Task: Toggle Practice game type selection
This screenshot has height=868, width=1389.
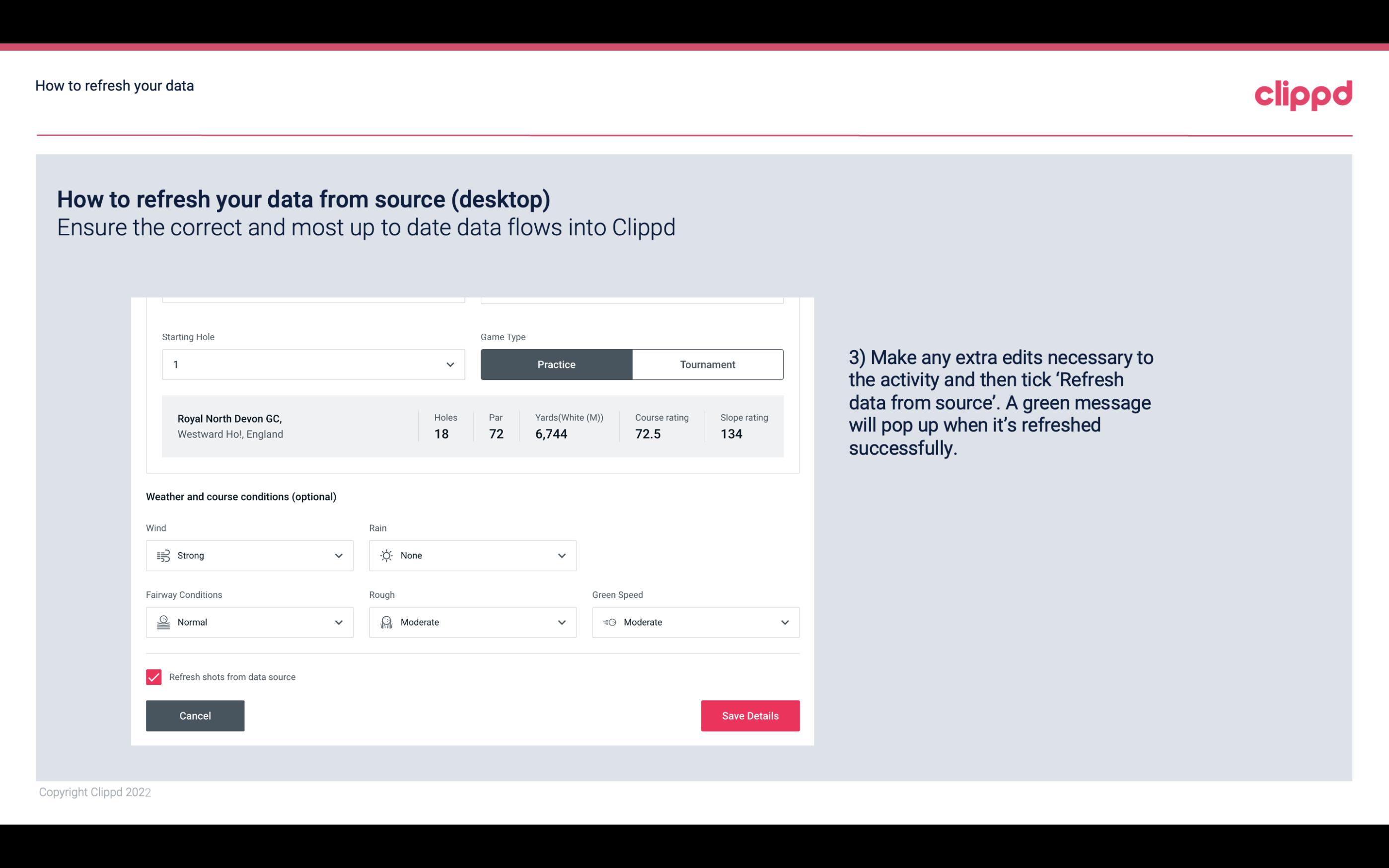Action: click(556, 364)
